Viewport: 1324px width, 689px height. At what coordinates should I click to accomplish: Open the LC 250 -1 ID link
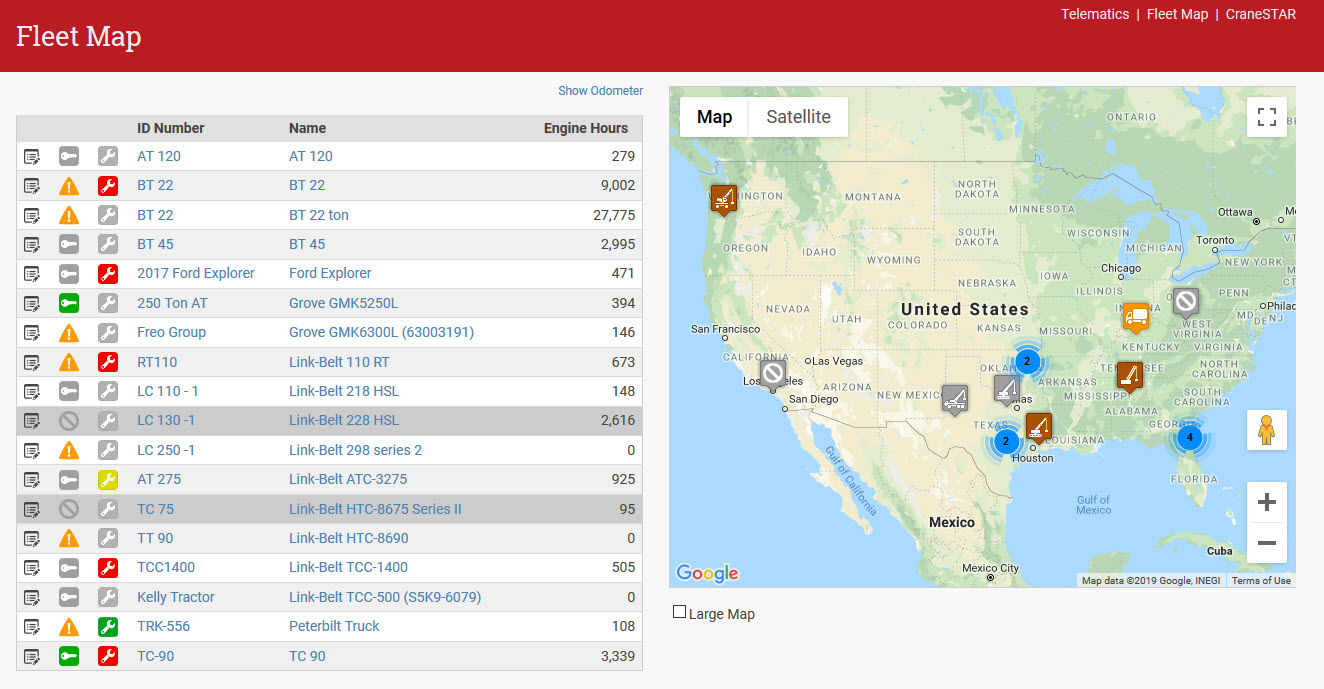(166, 450)
